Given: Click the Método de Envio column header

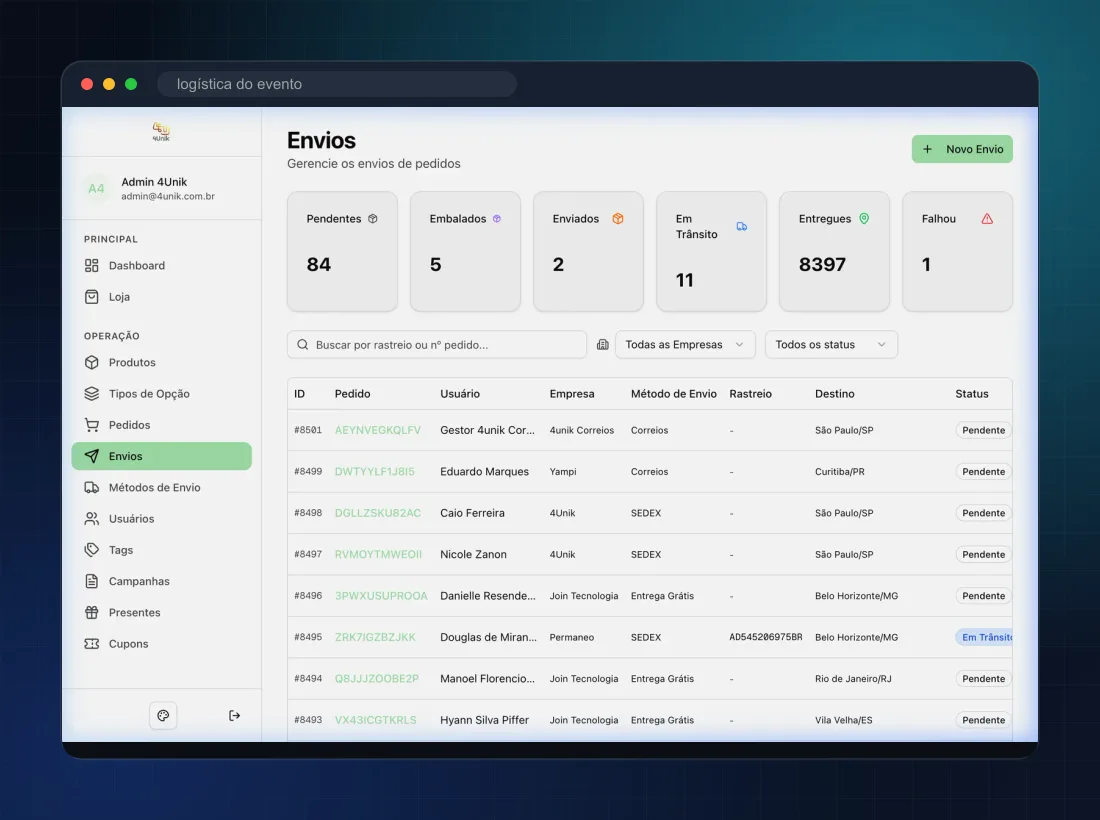Looking at the screenshot, I should 673,394.
